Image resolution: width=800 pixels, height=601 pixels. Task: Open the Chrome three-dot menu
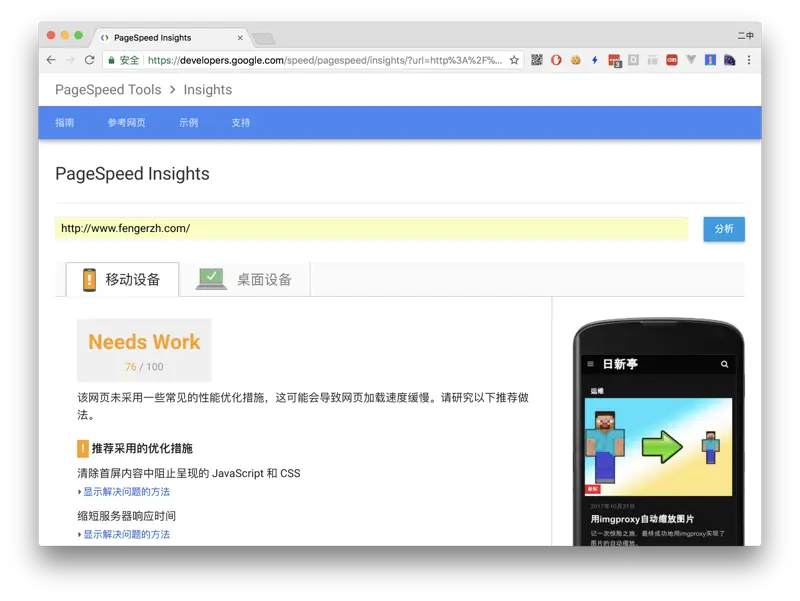point(749,60)
